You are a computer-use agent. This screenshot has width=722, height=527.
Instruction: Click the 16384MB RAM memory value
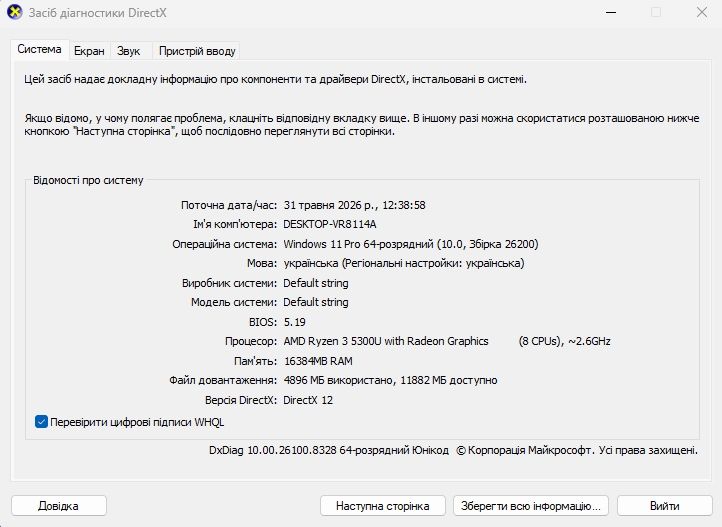(318, 361)
